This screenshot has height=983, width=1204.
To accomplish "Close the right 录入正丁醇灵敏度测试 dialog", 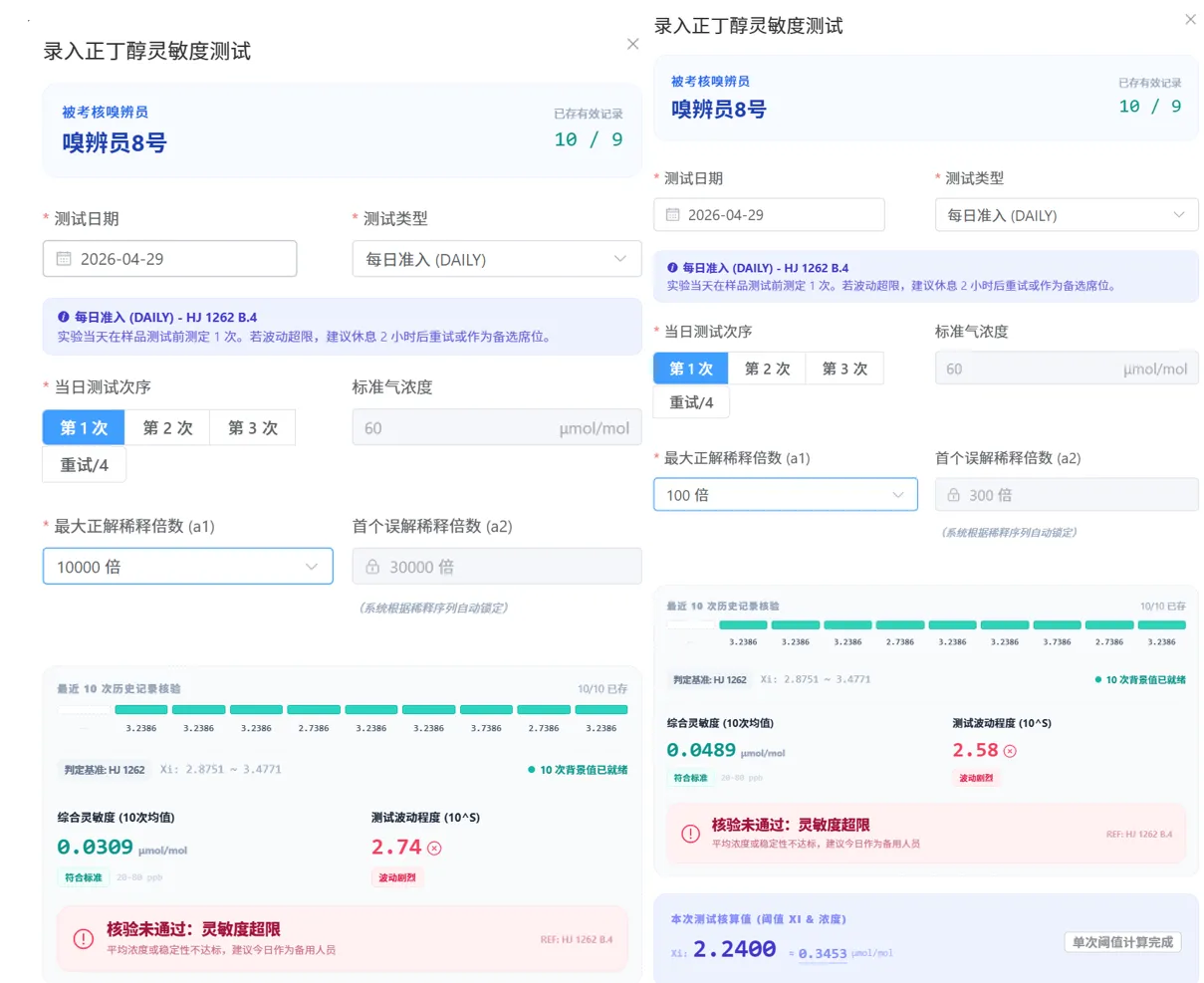I will pos(1190,19).
